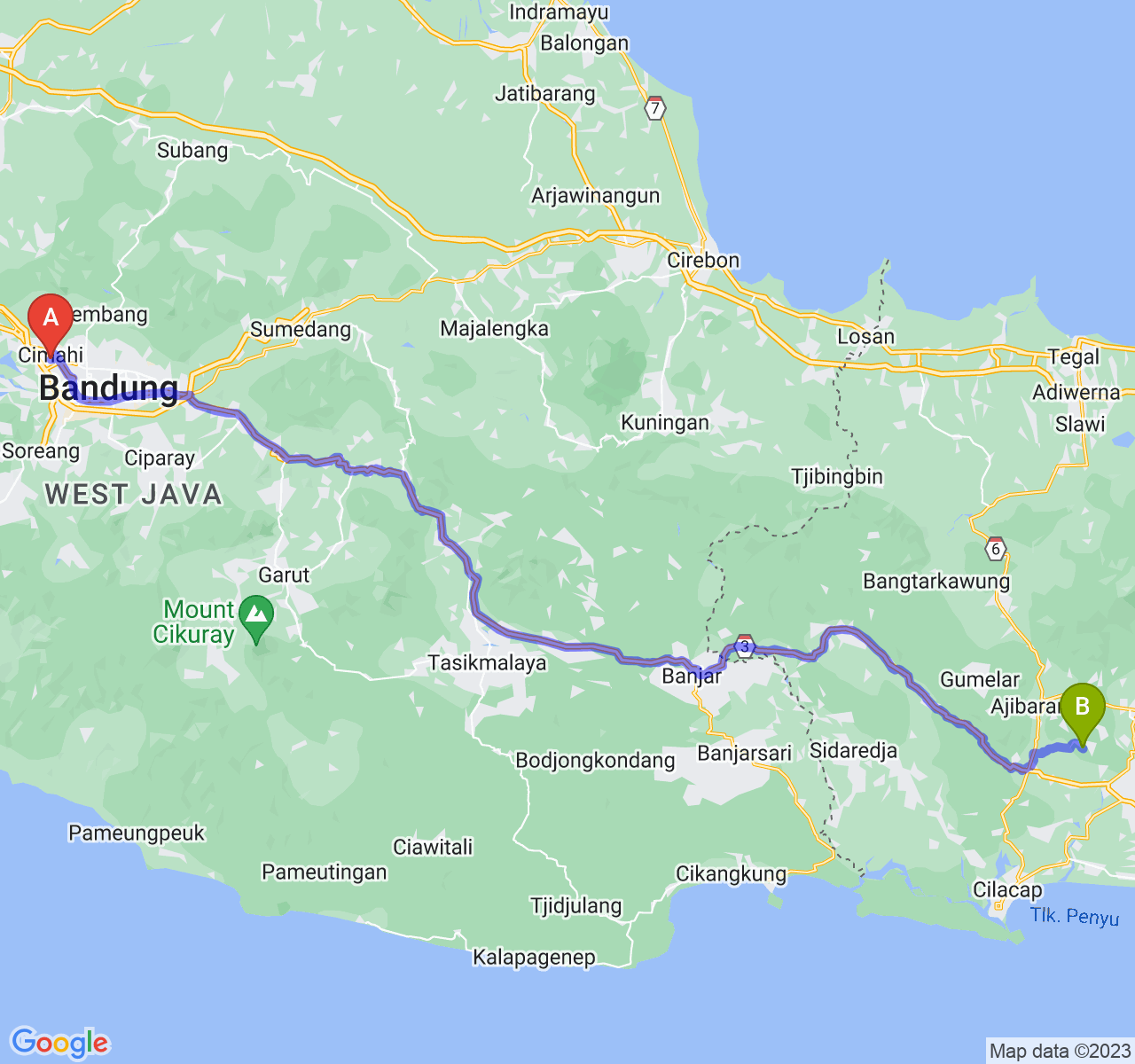Select the Tjibingbin label

point(837,477)
